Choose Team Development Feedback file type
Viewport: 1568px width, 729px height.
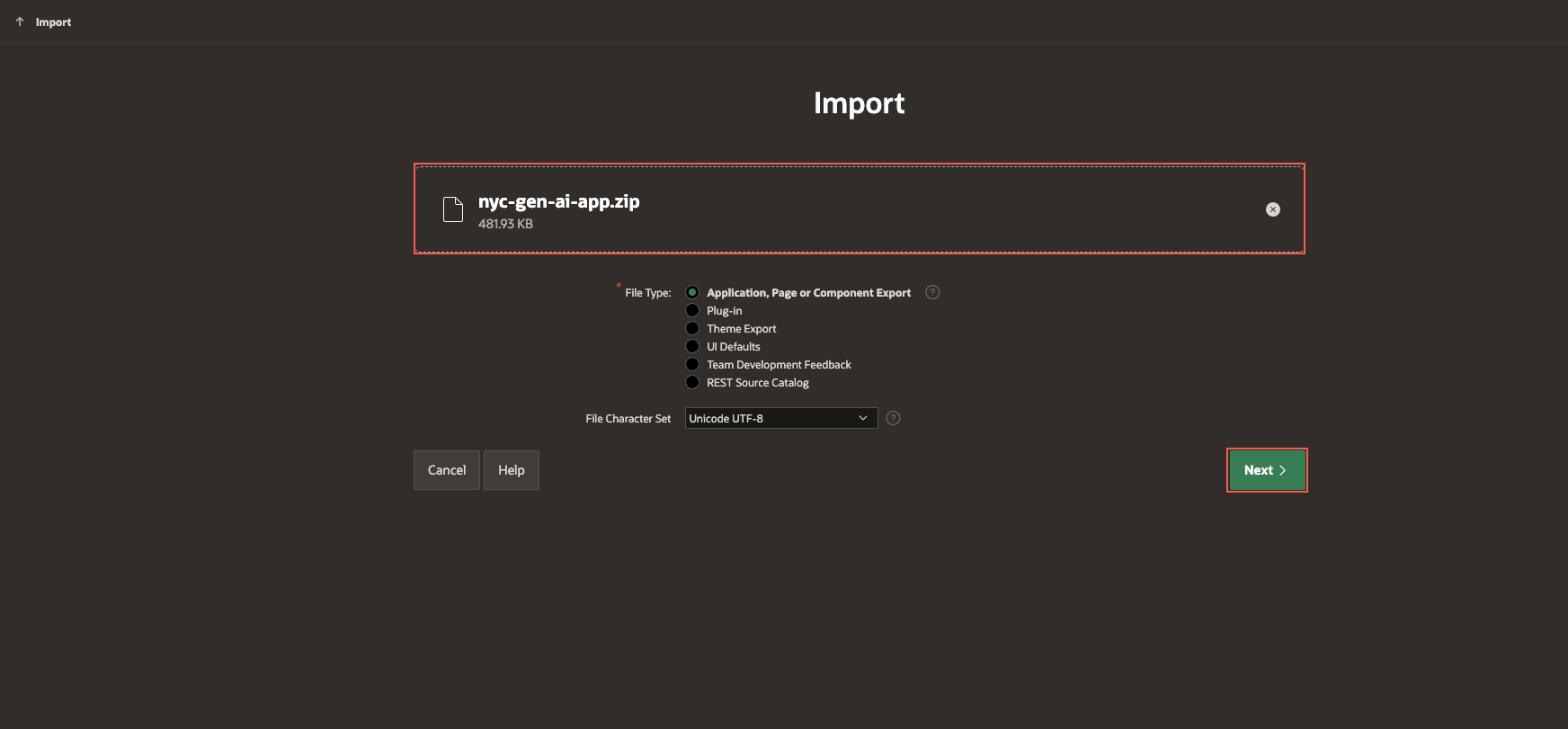coord(692,364)
